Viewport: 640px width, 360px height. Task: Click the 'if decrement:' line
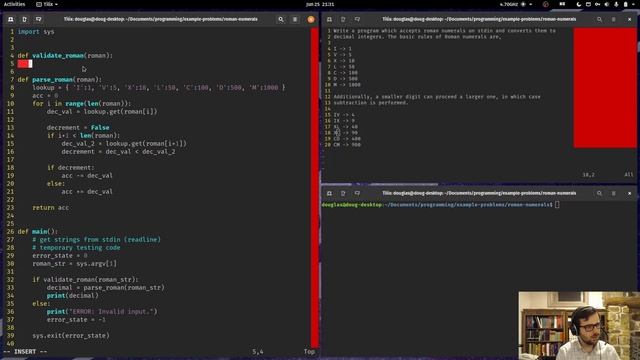(70, 167)
